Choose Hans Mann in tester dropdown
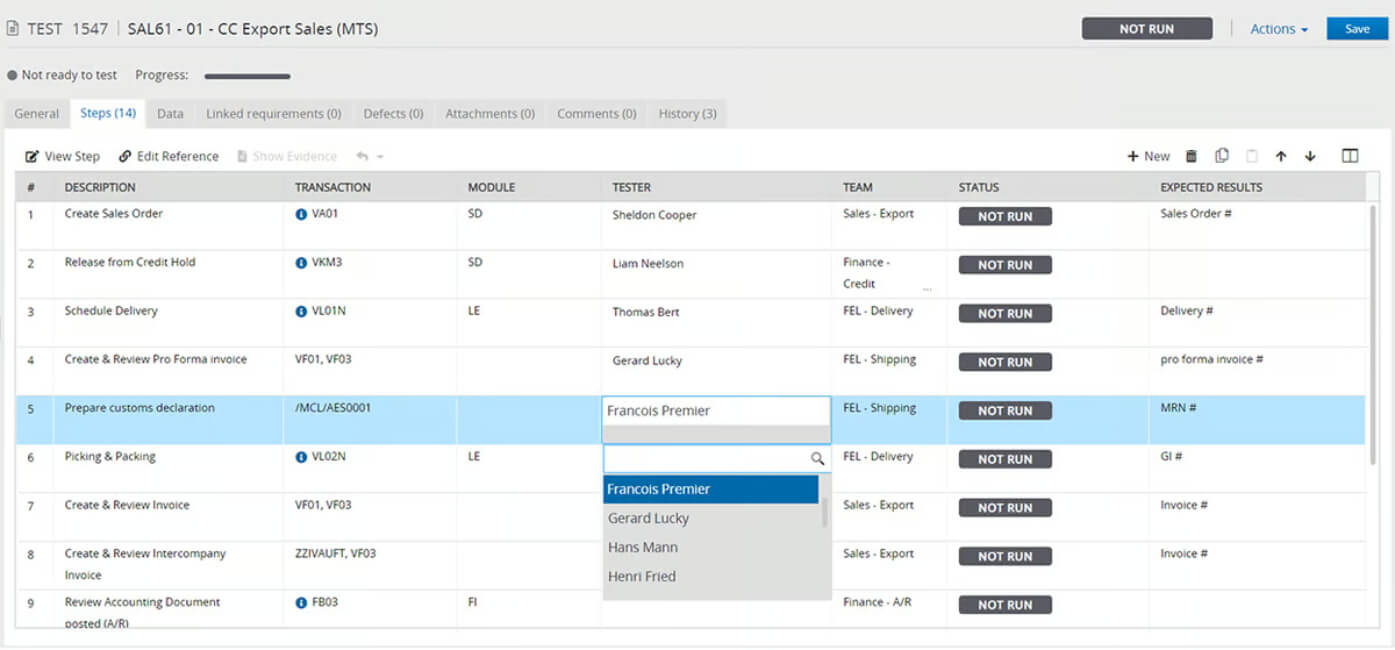Image resolution: width=1395 pixels, height=650 pixels. click(643, 547)
